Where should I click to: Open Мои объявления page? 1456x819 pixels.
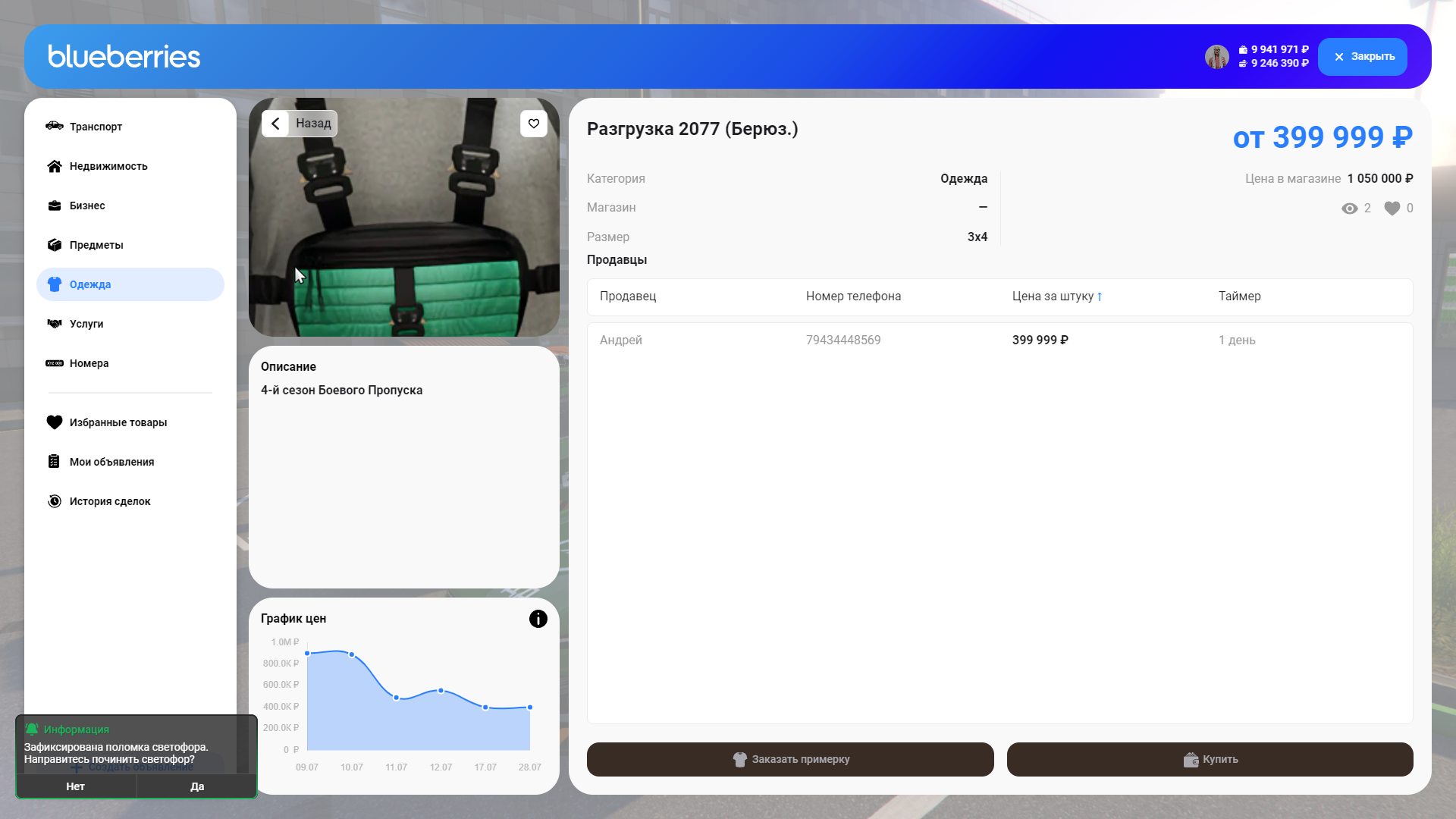tap(130, 462)
